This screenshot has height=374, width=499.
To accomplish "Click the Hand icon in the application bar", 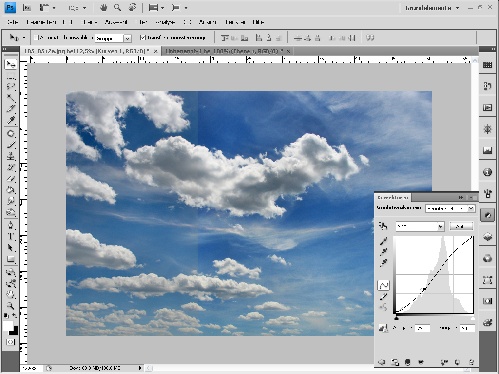I will [103, 8].
